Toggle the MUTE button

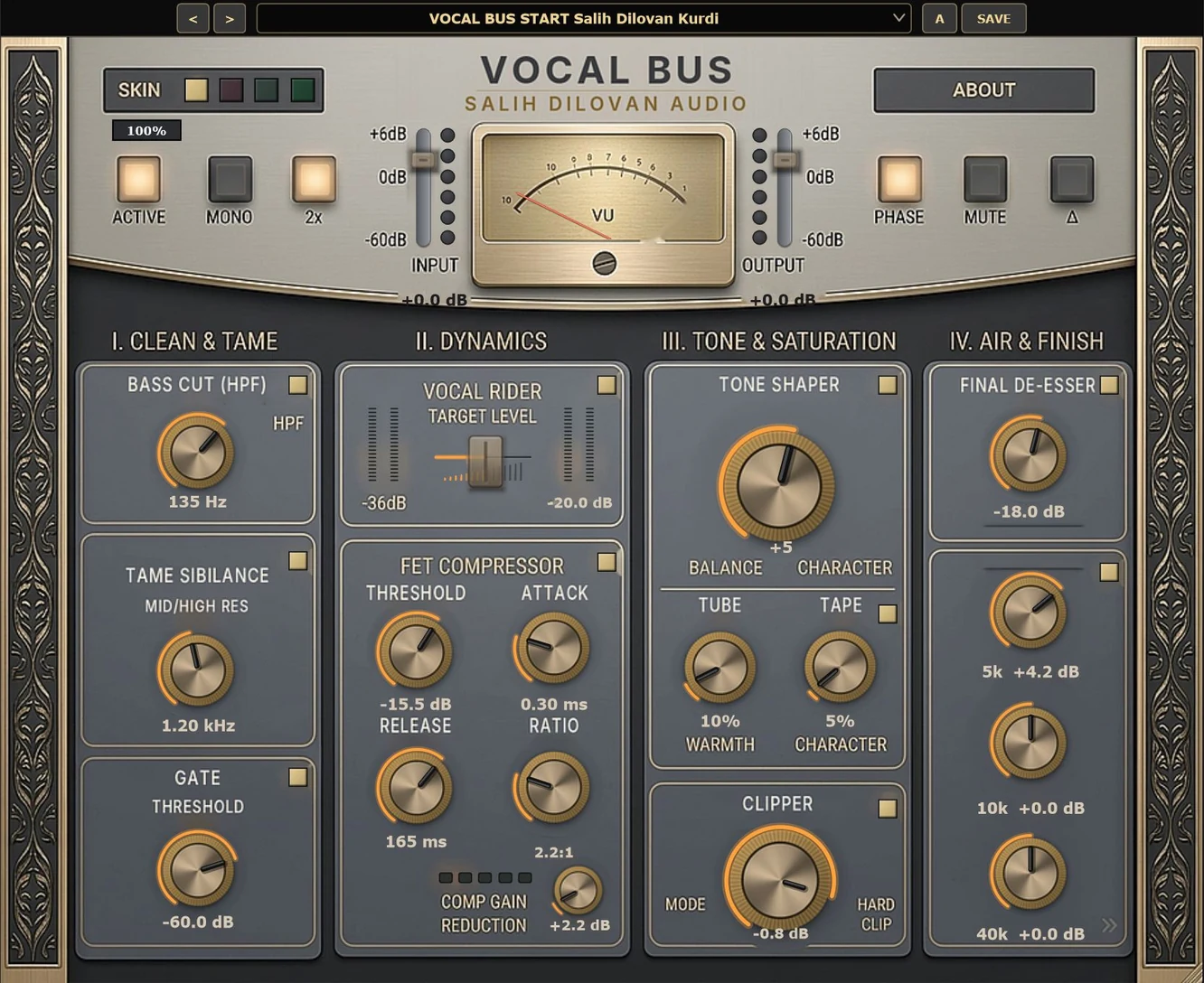tap(984, 178)
